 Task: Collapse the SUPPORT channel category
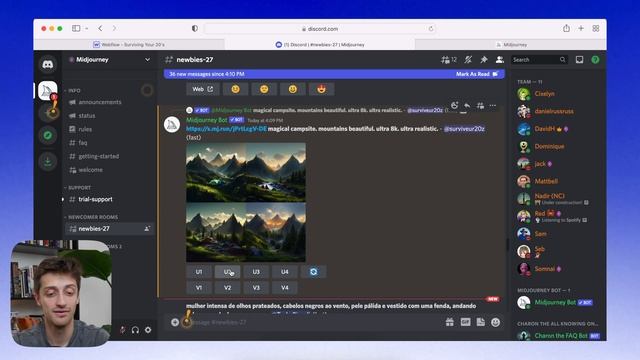(78, 188)
